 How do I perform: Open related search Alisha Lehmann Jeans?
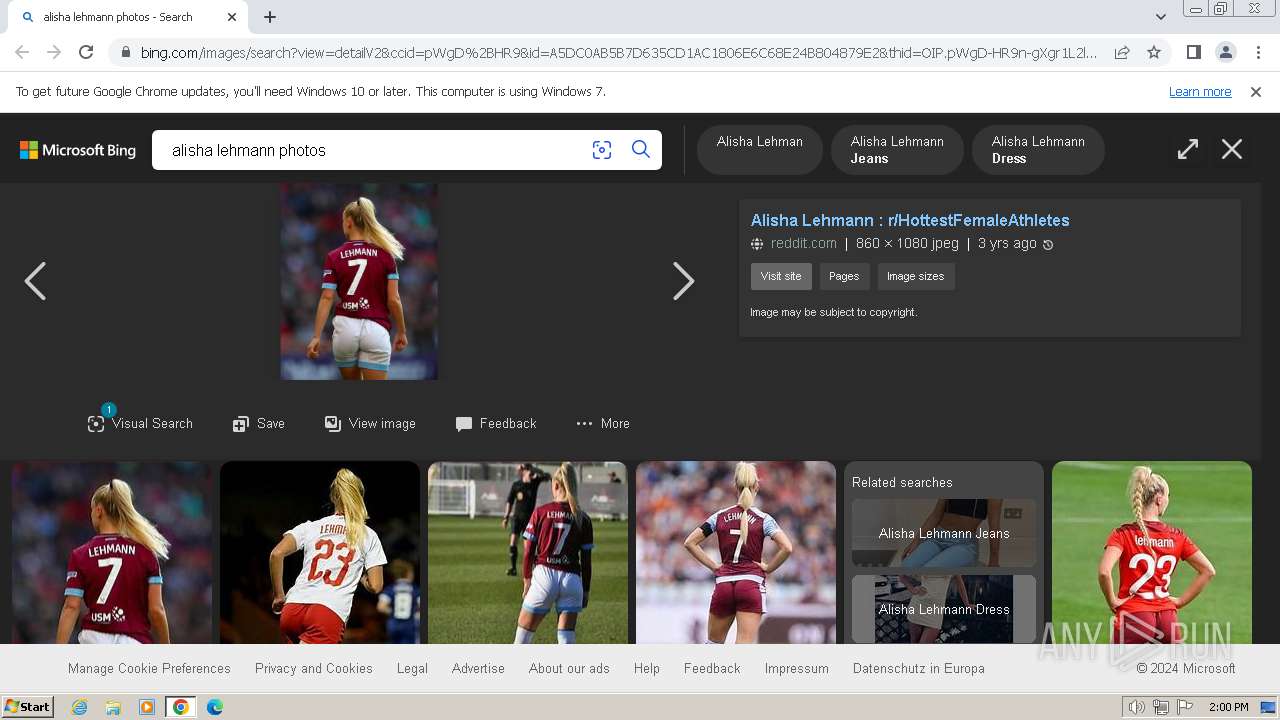coord(944,533)
